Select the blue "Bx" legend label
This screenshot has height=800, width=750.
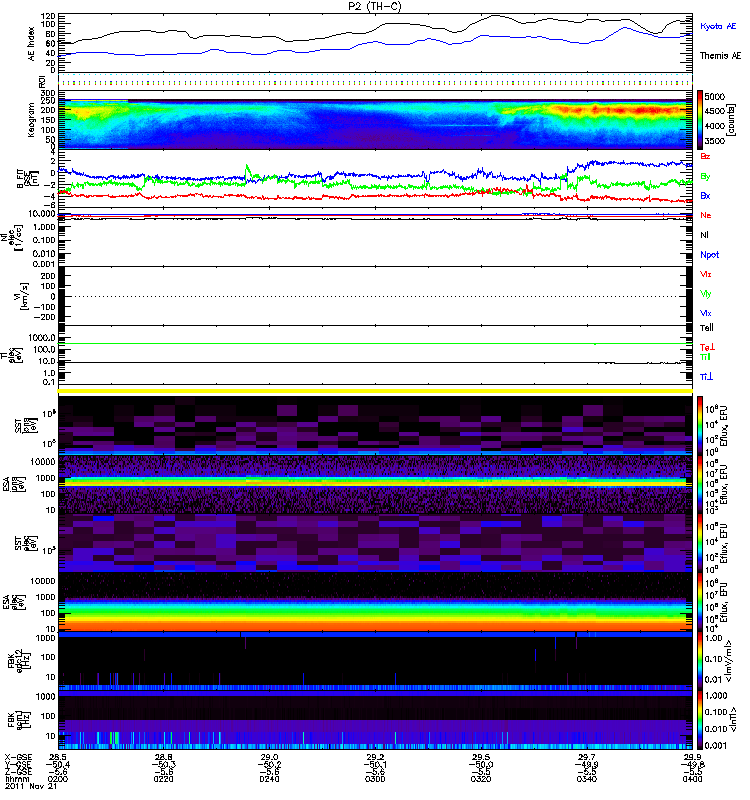[705, 196]
